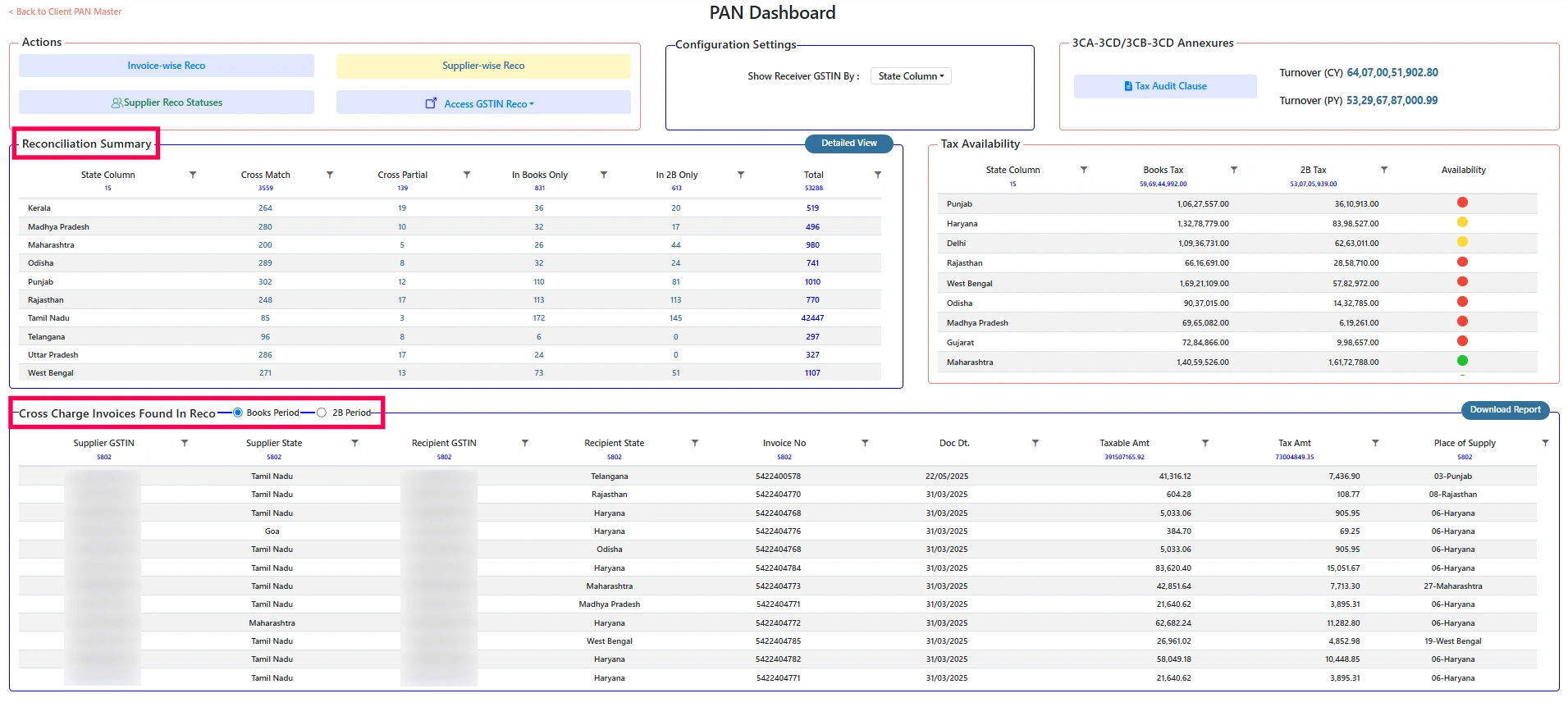
Task: Filter the Place of Supply column
Action: (1545, 443)
